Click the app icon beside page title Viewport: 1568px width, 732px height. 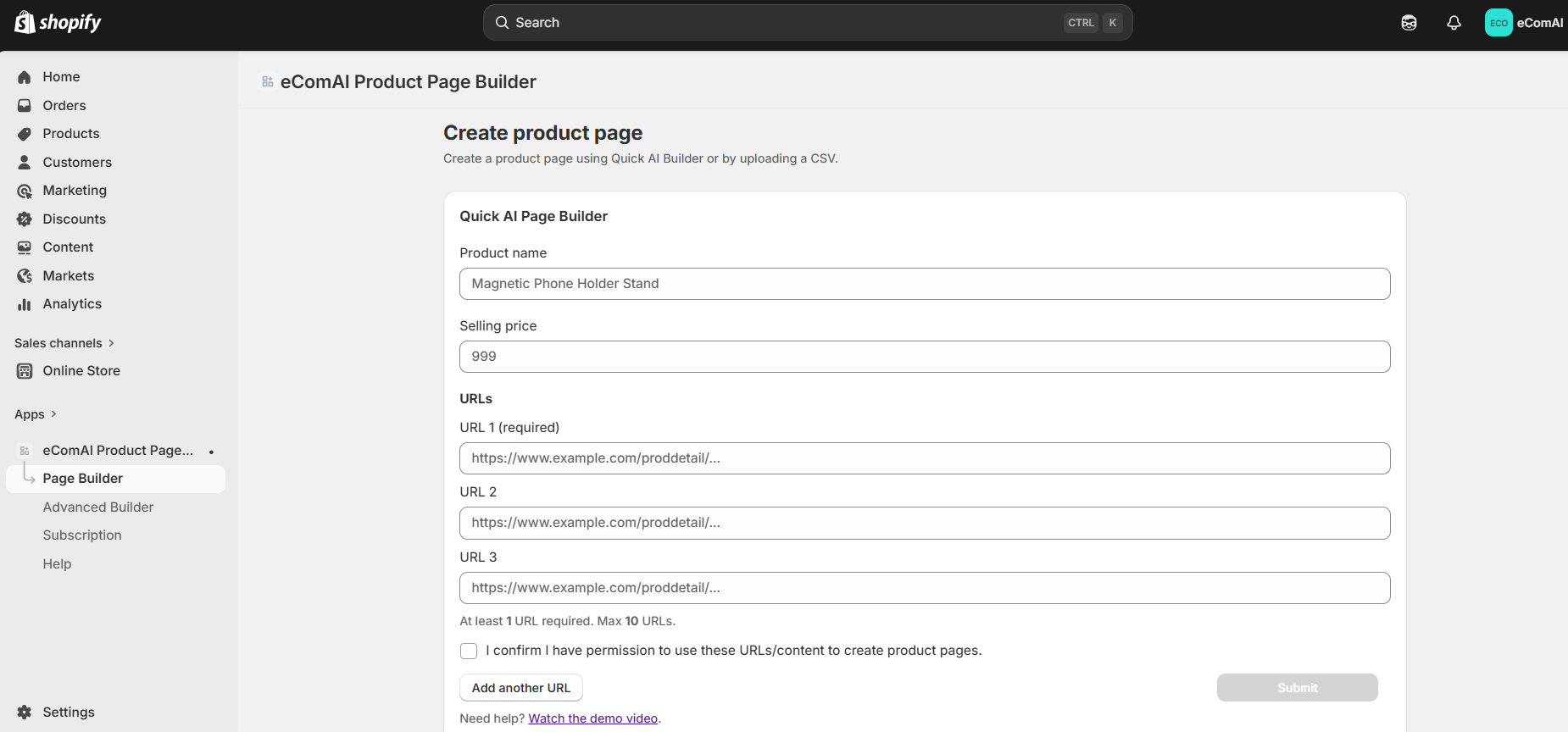coord(268,82)
